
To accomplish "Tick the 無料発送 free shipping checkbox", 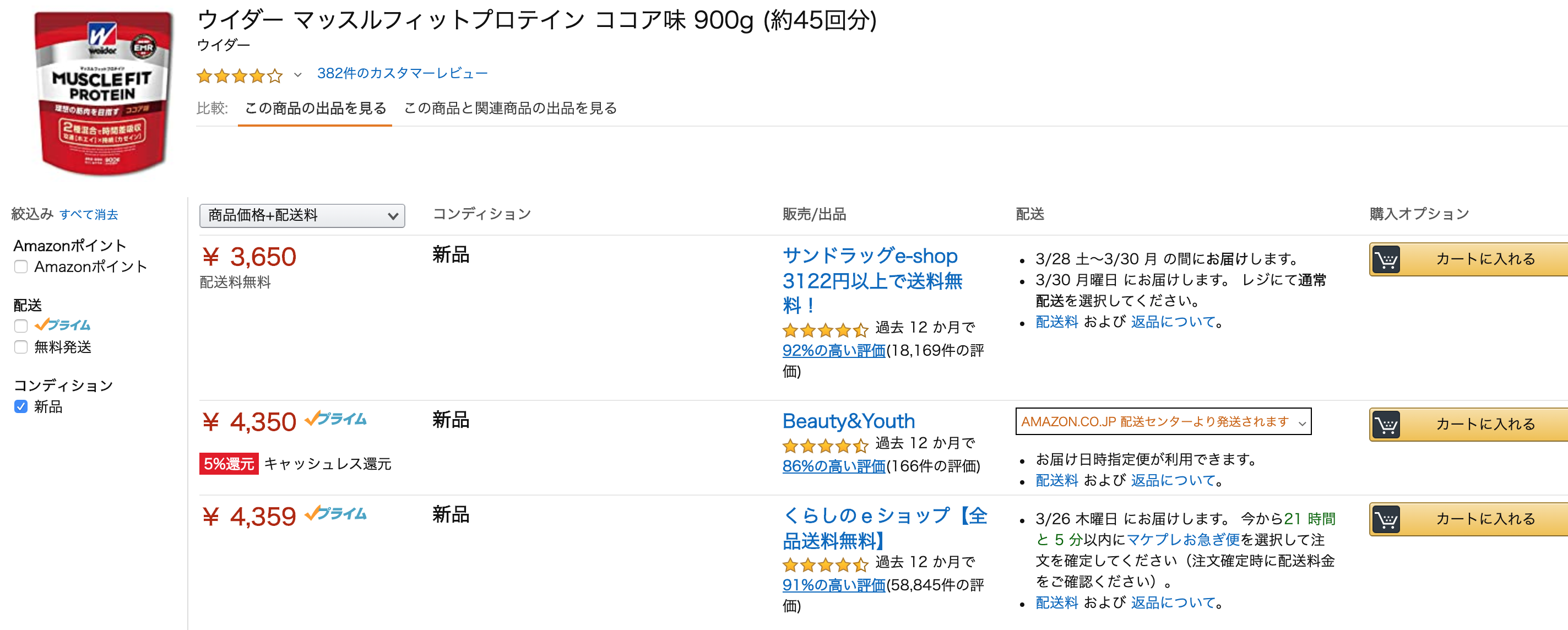I will [21, 347].
